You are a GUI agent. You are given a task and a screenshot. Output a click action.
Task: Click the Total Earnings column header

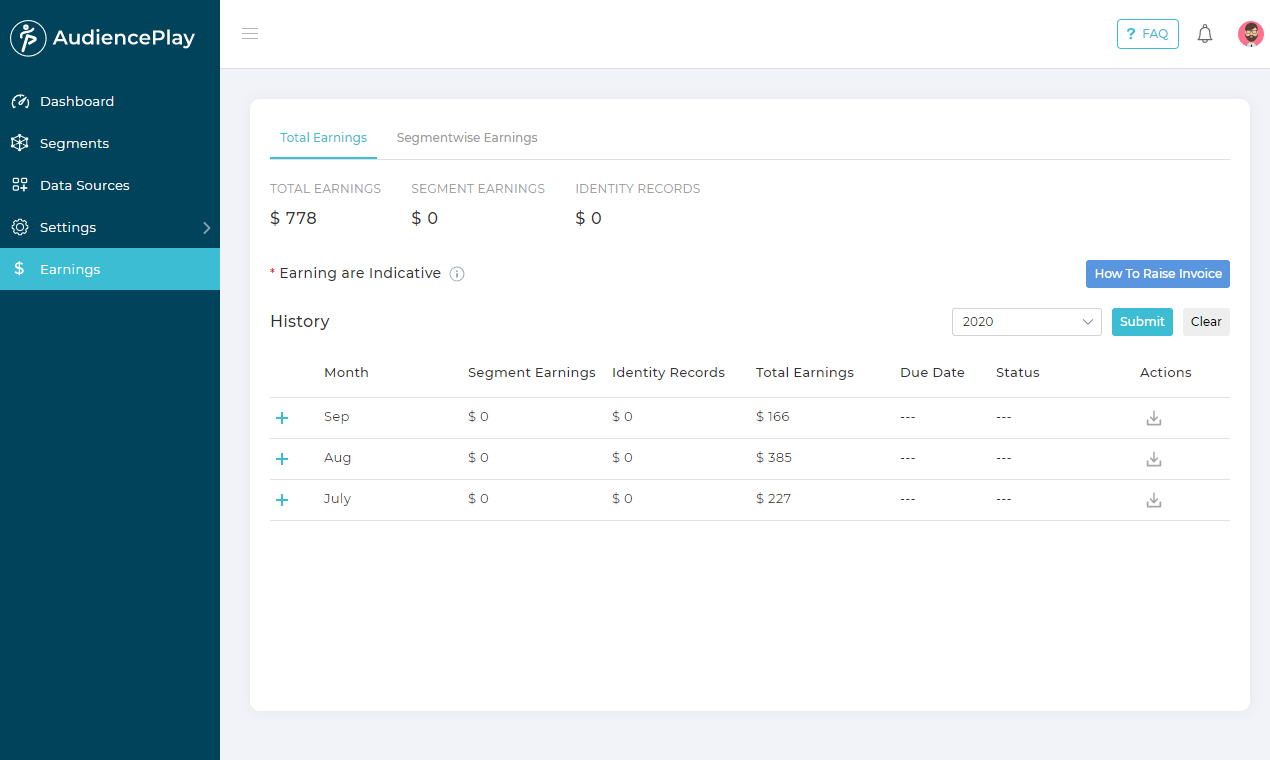805,373
